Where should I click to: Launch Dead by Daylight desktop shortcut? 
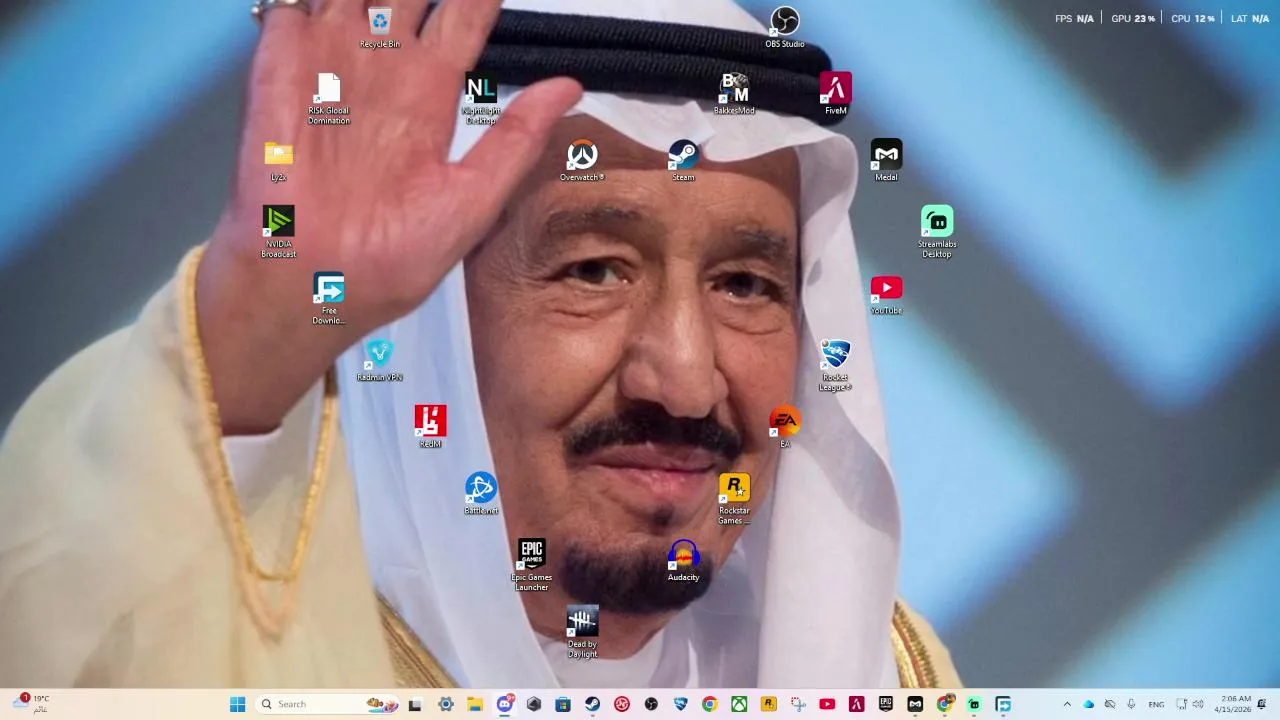pos(582,633)
